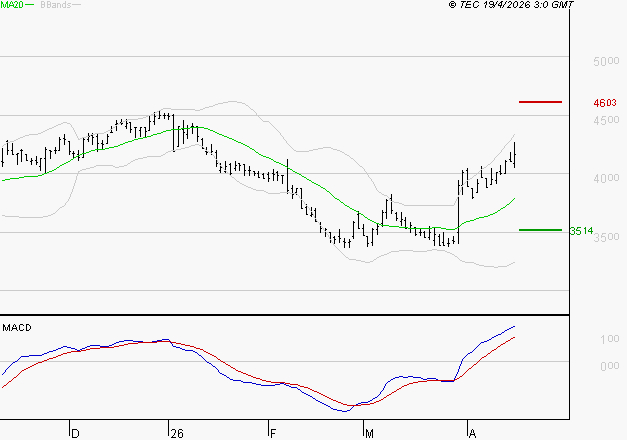The image size is (627, 440).
Task: Click the 5000 price axis label
Action: pos(606,61)
